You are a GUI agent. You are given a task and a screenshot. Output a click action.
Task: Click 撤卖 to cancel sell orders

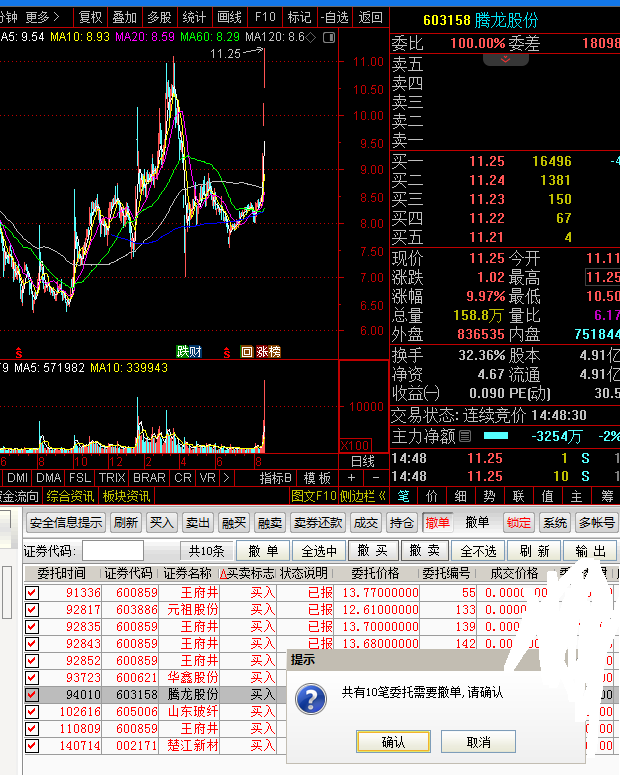coord(425,551)
